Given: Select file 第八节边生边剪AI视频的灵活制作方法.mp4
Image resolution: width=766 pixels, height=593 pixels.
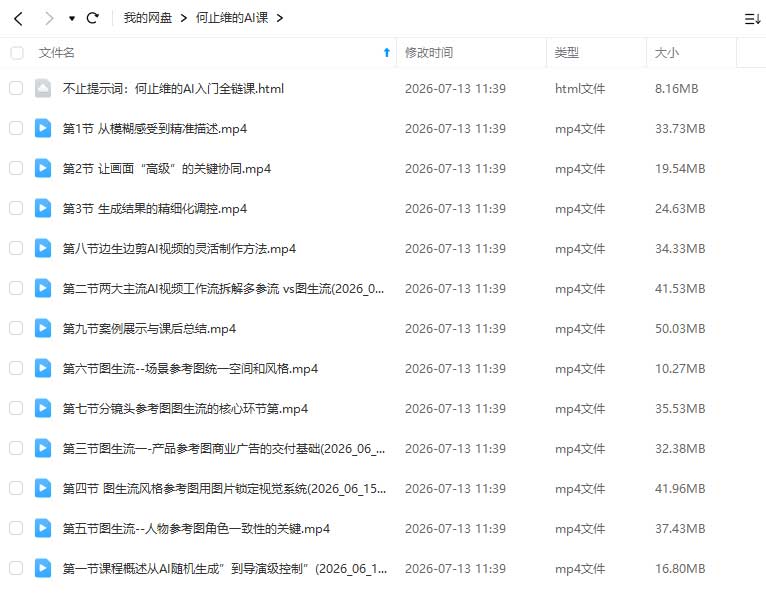Looking at the screenshot, I should point(179,249).
